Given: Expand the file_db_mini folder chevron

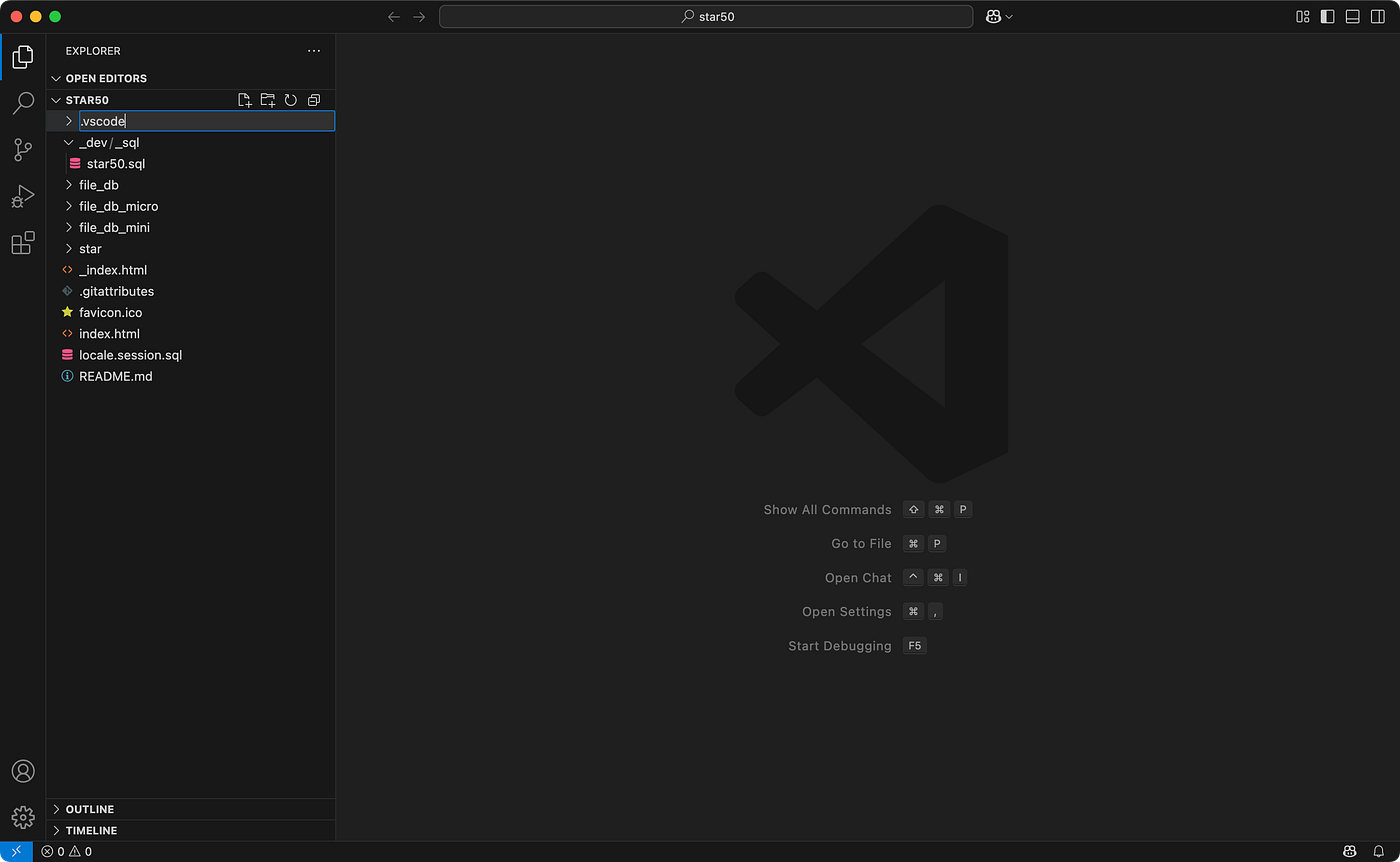Looking at the screenshot, I should pyautogui.click(x=69, y=228).
